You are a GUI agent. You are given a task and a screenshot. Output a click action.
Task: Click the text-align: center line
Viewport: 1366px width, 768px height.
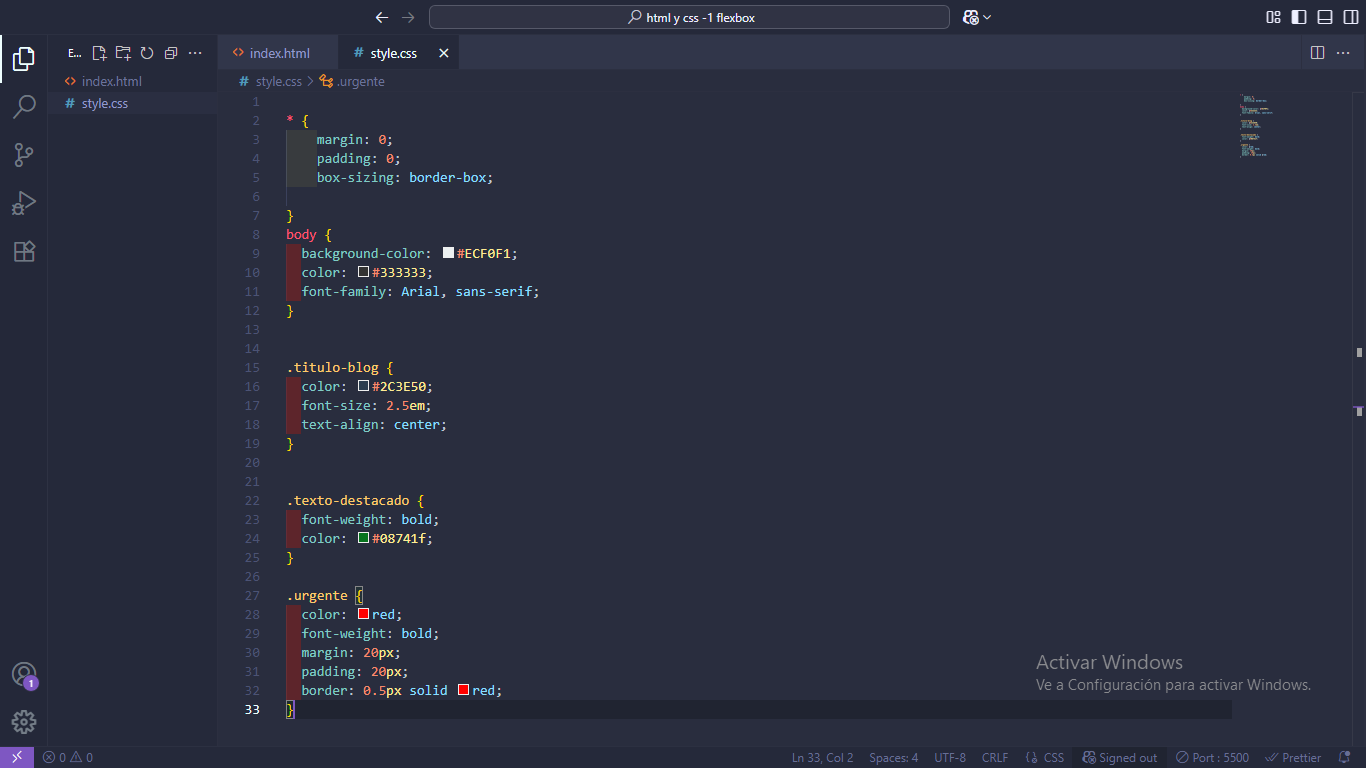374,425
